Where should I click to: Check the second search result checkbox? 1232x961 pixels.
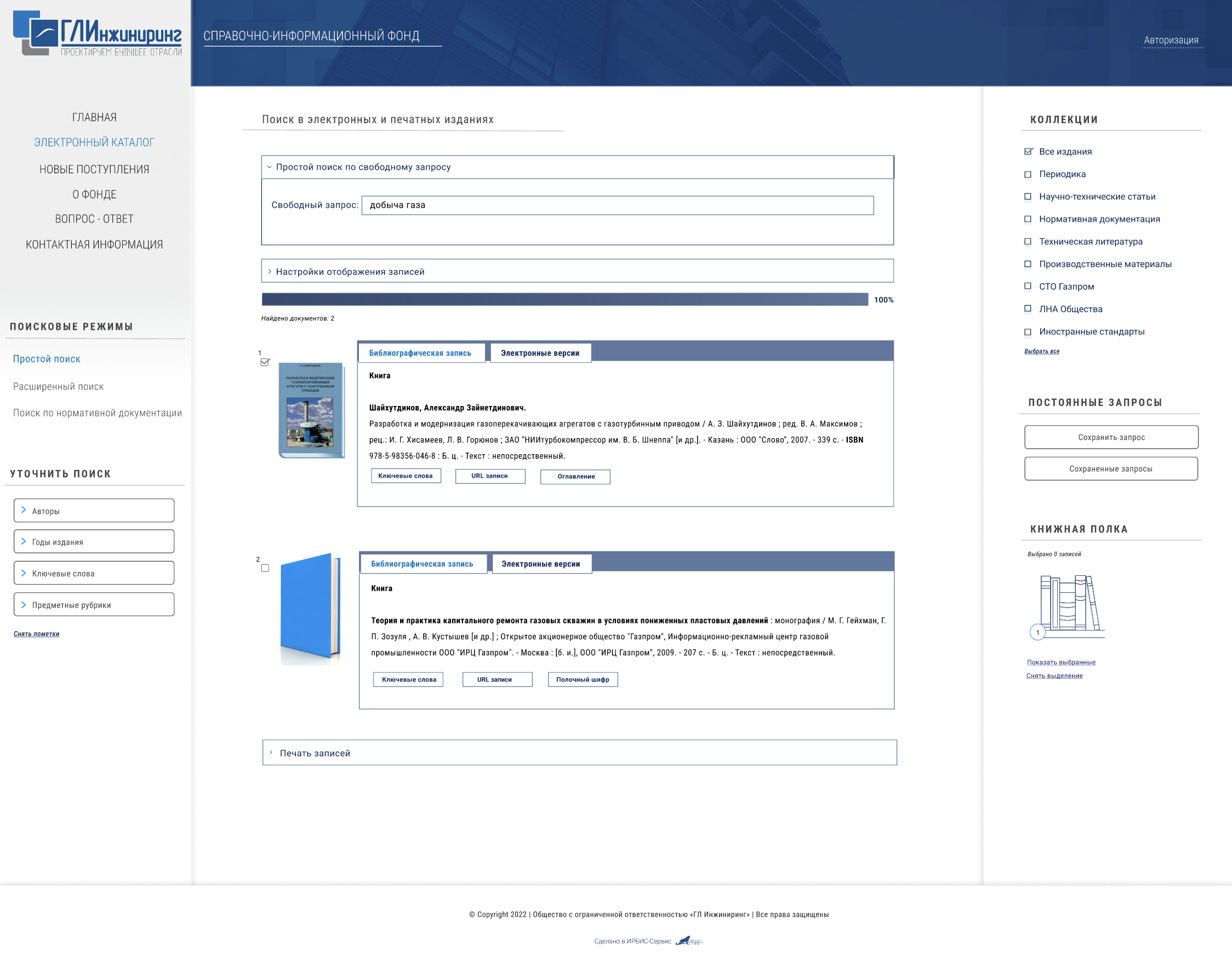pos(265,568)
